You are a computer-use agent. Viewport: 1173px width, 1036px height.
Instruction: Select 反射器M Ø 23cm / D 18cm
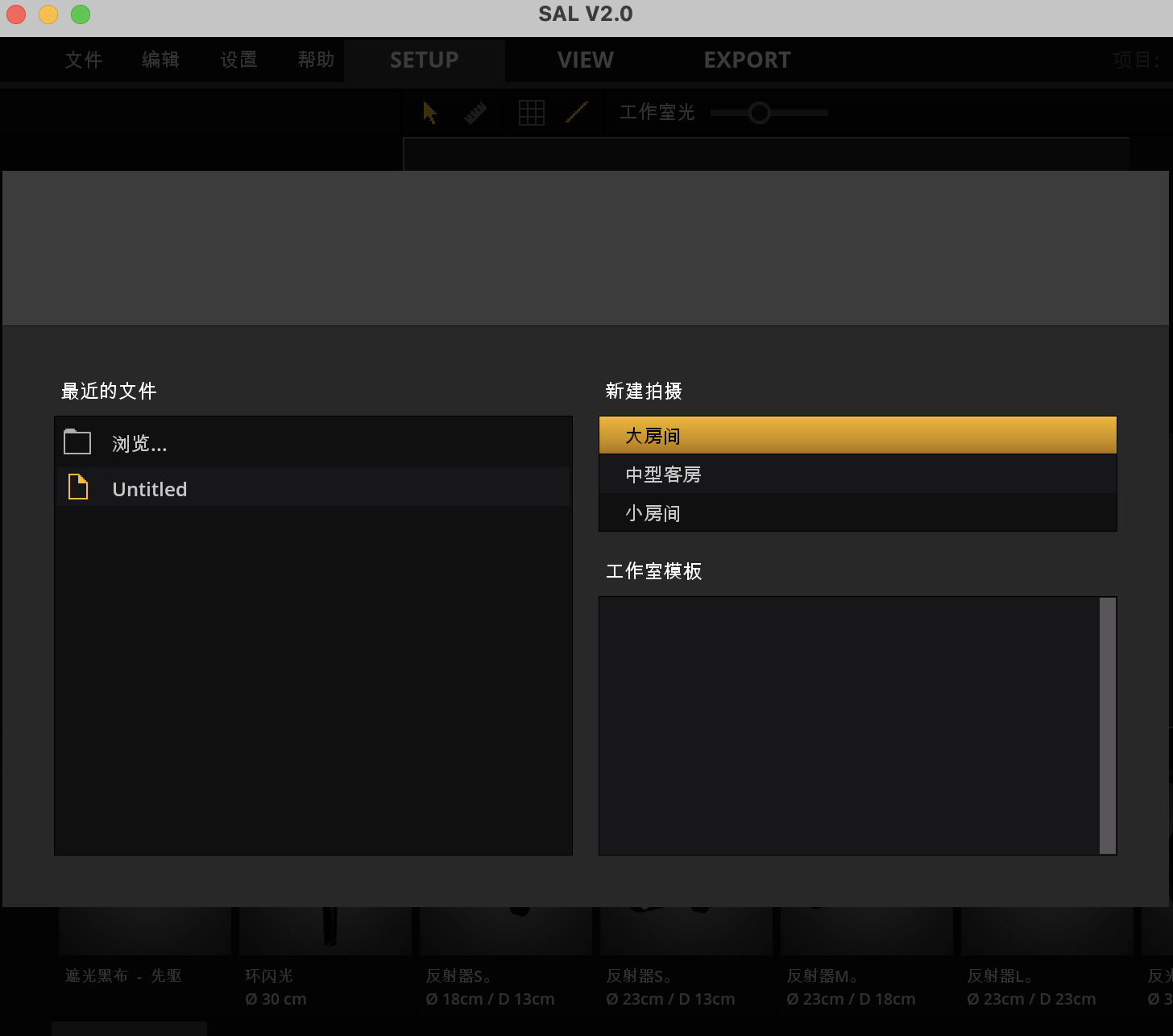[867, 959]
